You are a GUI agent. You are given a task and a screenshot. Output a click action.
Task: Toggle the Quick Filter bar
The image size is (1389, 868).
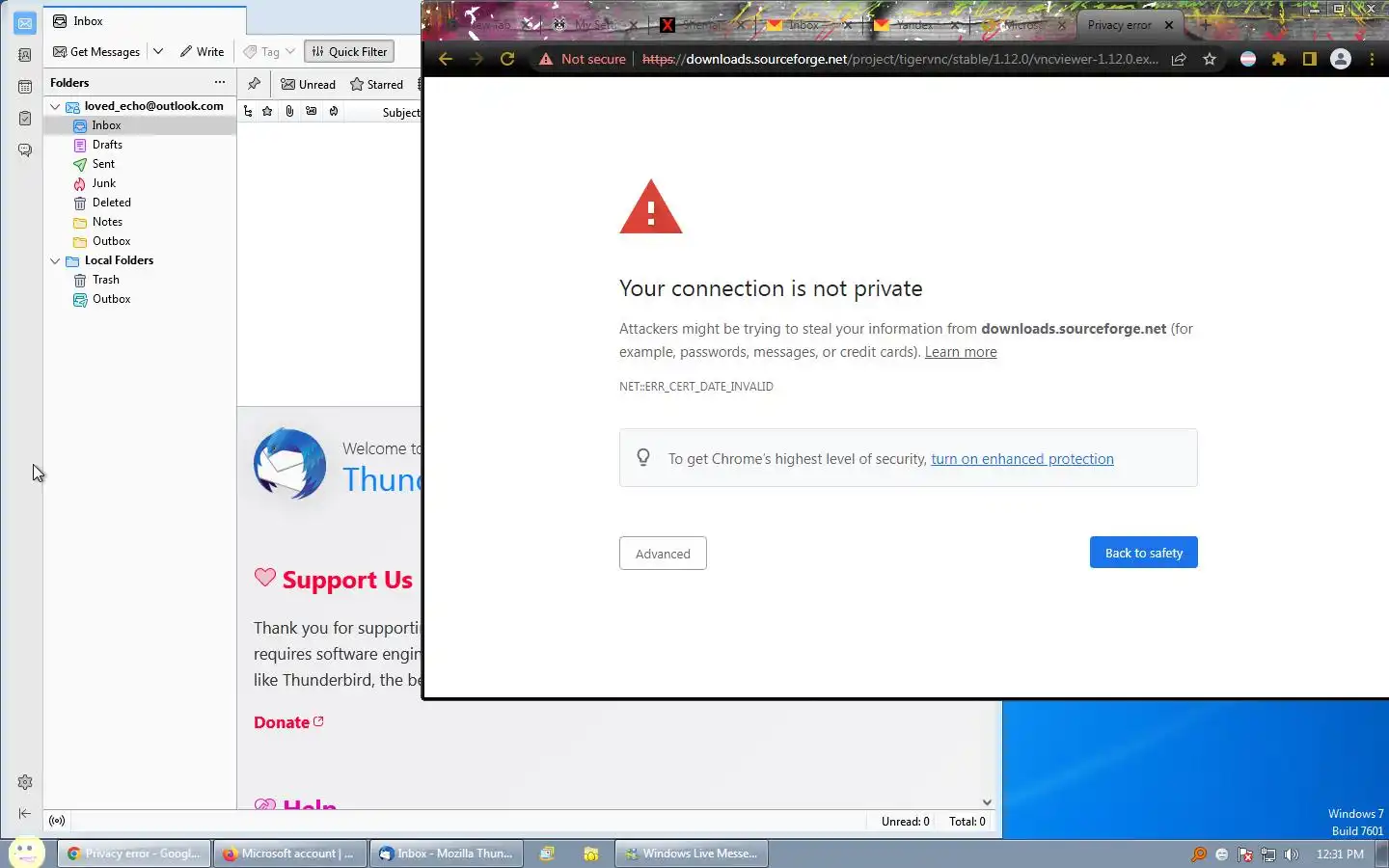[349, 52]
